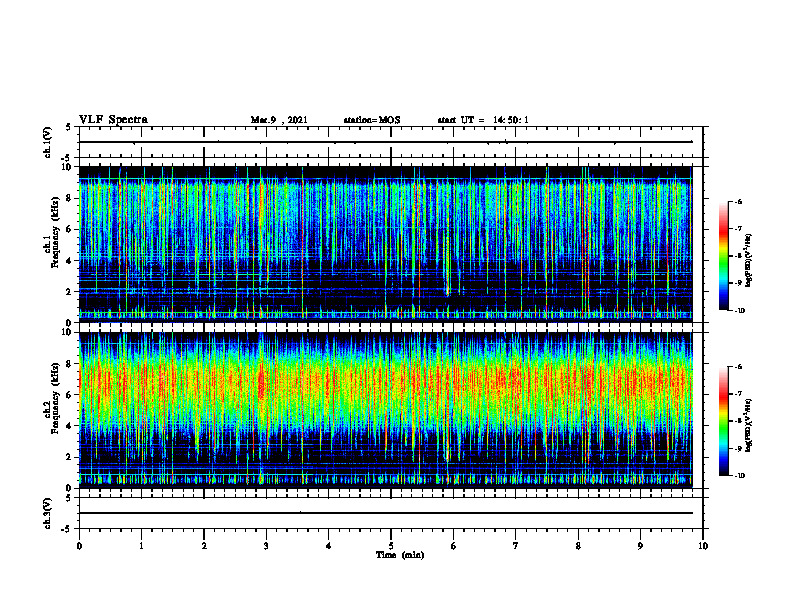Image resolution: width=792 pixels, height=612 pixels.
Task: Click the ch.2 frequency tick "2"
Action: pyautogui.click(x=70, y=457)
